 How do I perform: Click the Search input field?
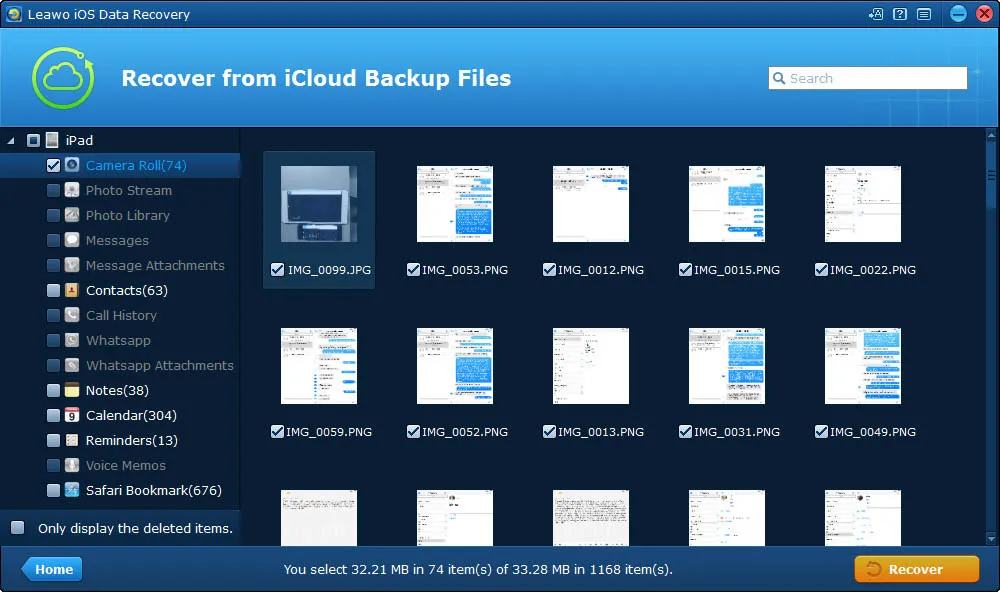coord(867,78)
